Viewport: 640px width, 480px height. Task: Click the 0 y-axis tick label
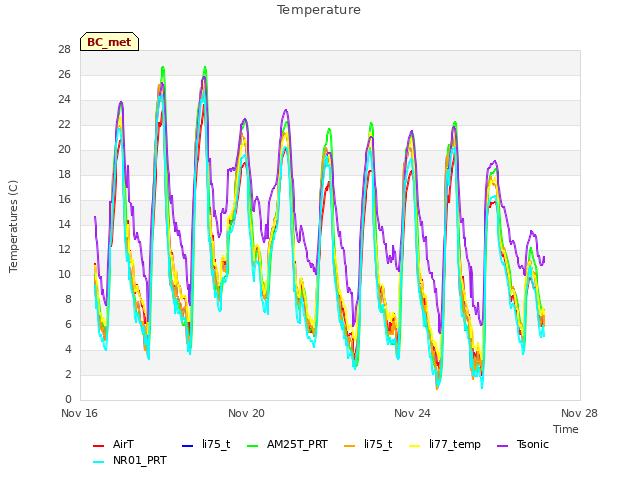(68, 400)
